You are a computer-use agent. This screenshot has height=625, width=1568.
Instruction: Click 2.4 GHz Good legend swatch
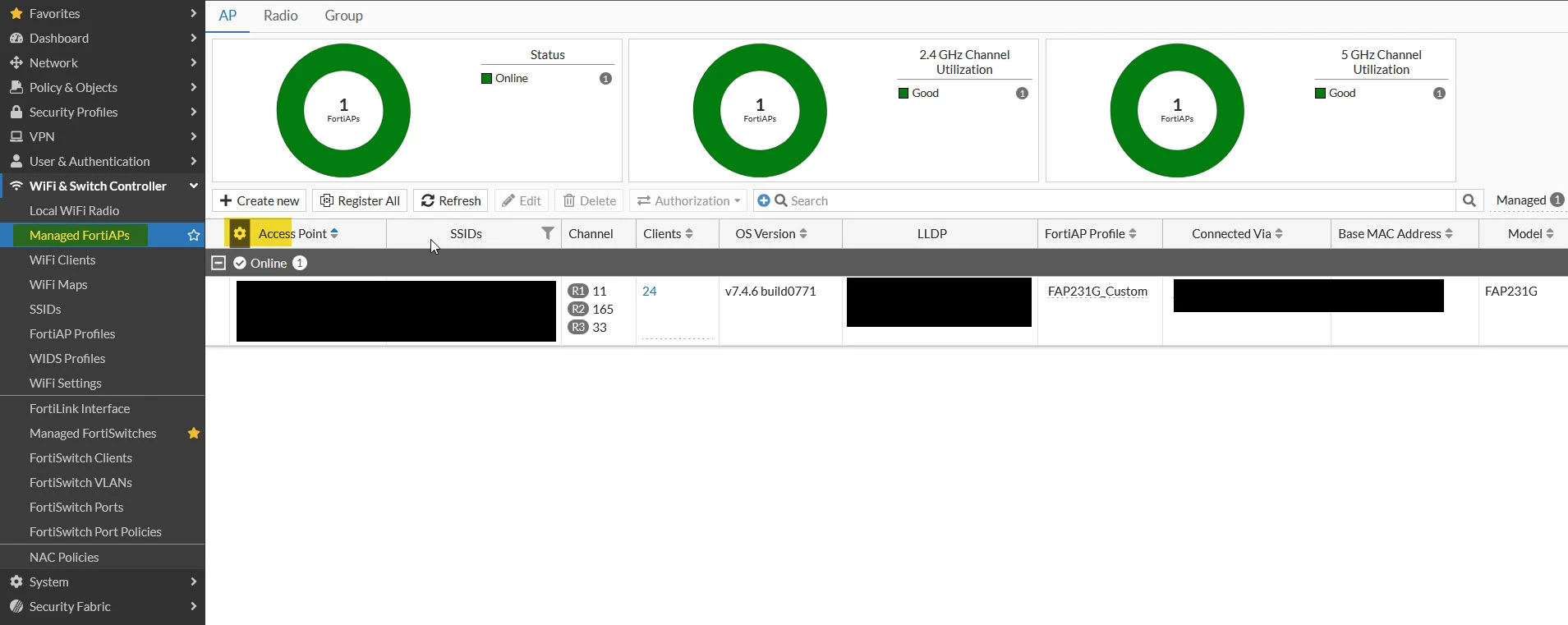(904, 94)
